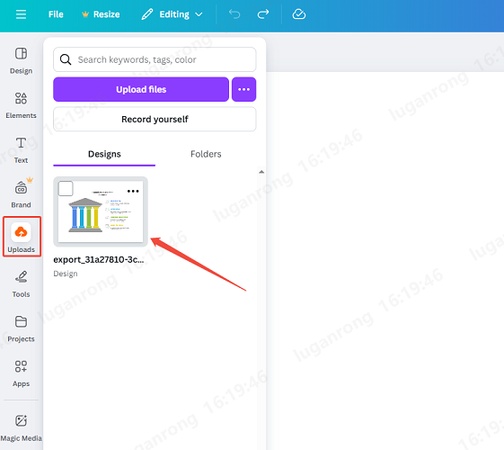This screenshot has height=450, width=504.
Task: Click the crown icon beside Resize
Action: coord(85,14)
